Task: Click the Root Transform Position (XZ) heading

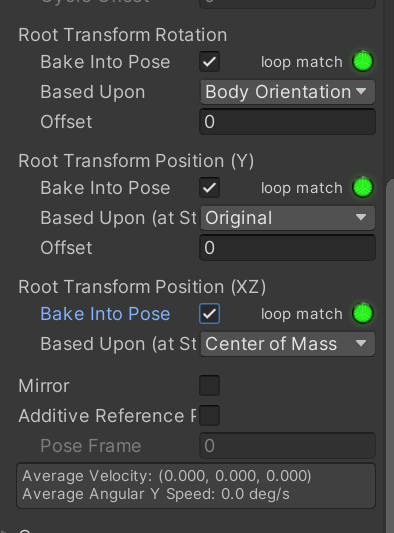Action: [142, 287]
